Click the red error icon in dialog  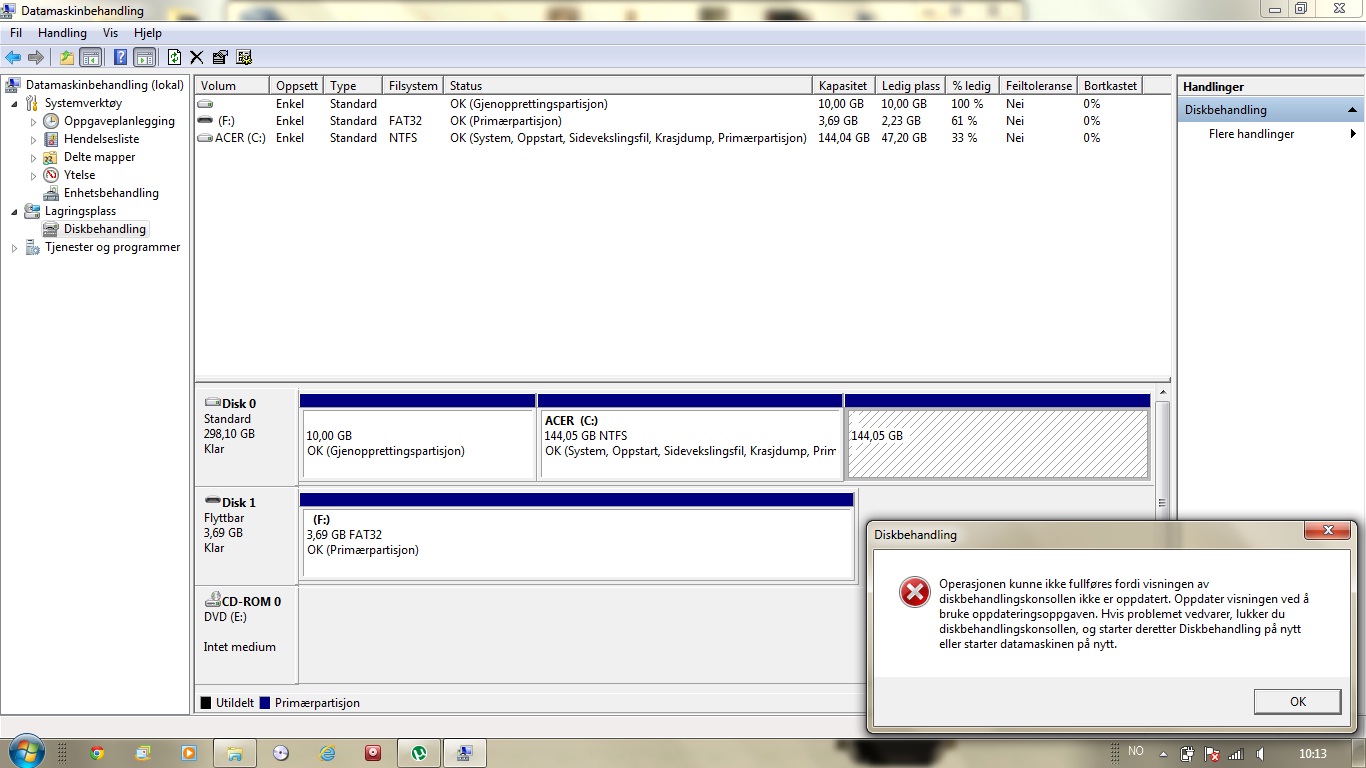coord(914,592)
